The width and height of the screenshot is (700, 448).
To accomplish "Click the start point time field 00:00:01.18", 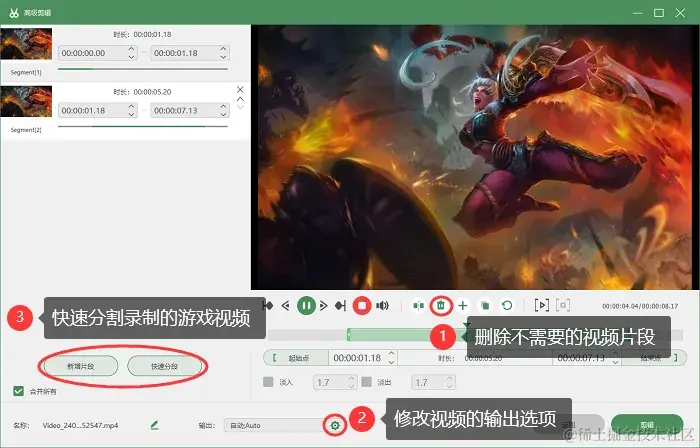I will (362, 358).
